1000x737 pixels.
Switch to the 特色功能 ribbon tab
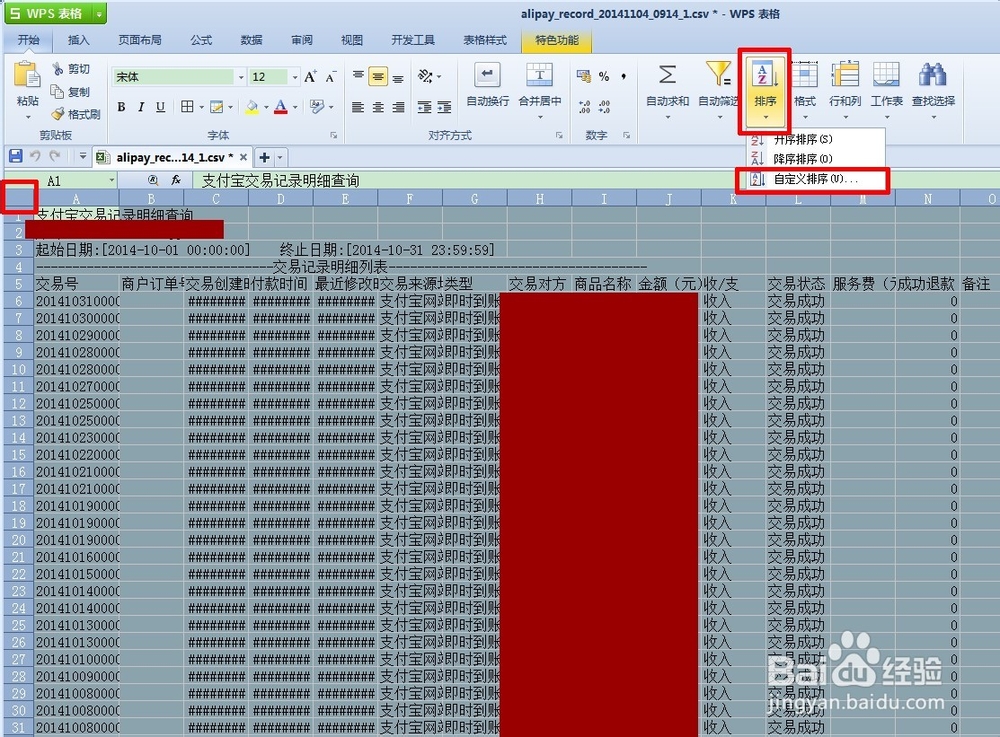[x=557, y=40]
